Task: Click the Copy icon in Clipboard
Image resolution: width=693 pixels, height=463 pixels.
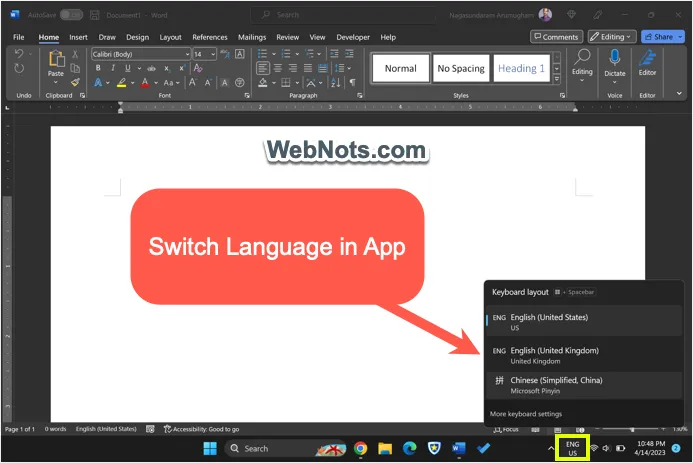Action: [75, 68]
